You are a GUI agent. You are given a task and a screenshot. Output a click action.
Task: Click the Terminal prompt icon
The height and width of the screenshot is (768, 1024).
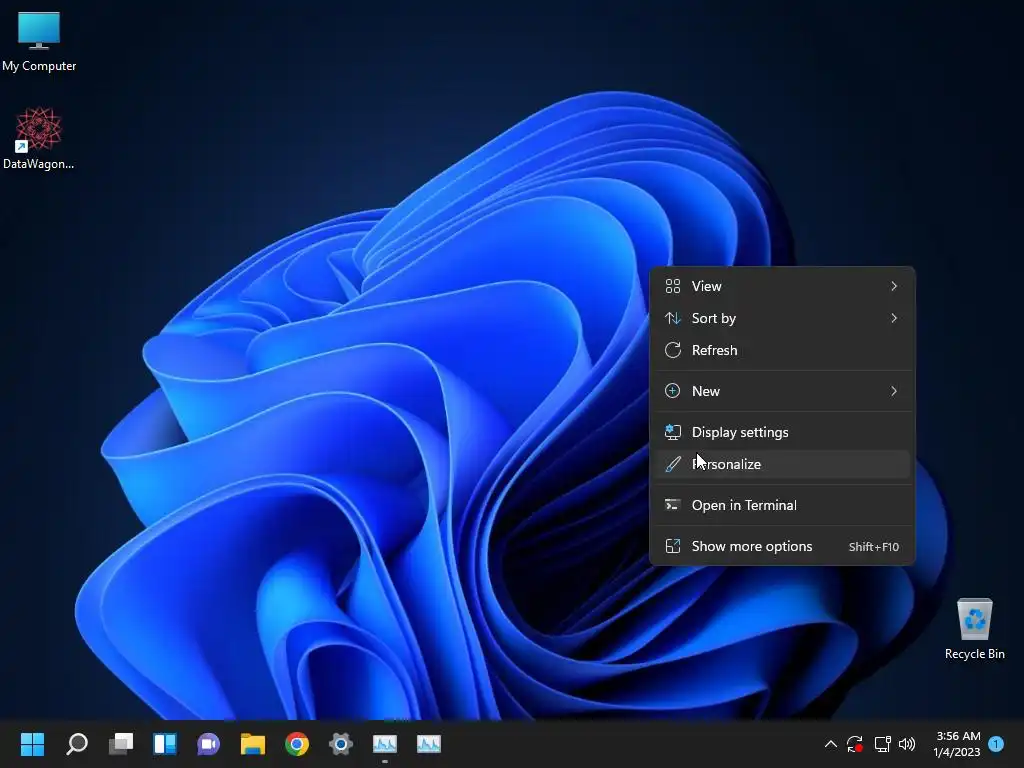[673, 505]
